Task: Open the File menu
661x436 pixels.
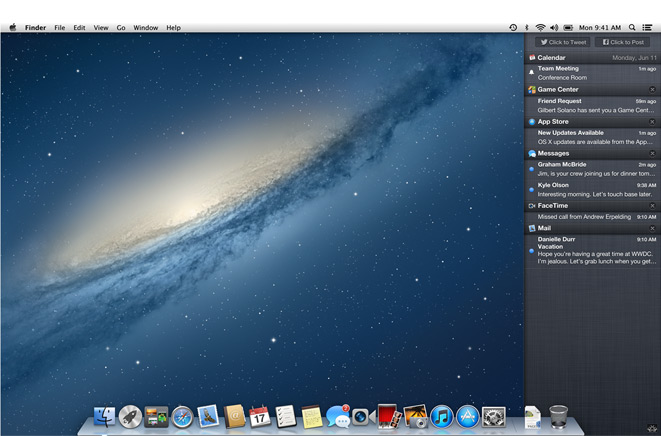Action: tap(60, 28)
